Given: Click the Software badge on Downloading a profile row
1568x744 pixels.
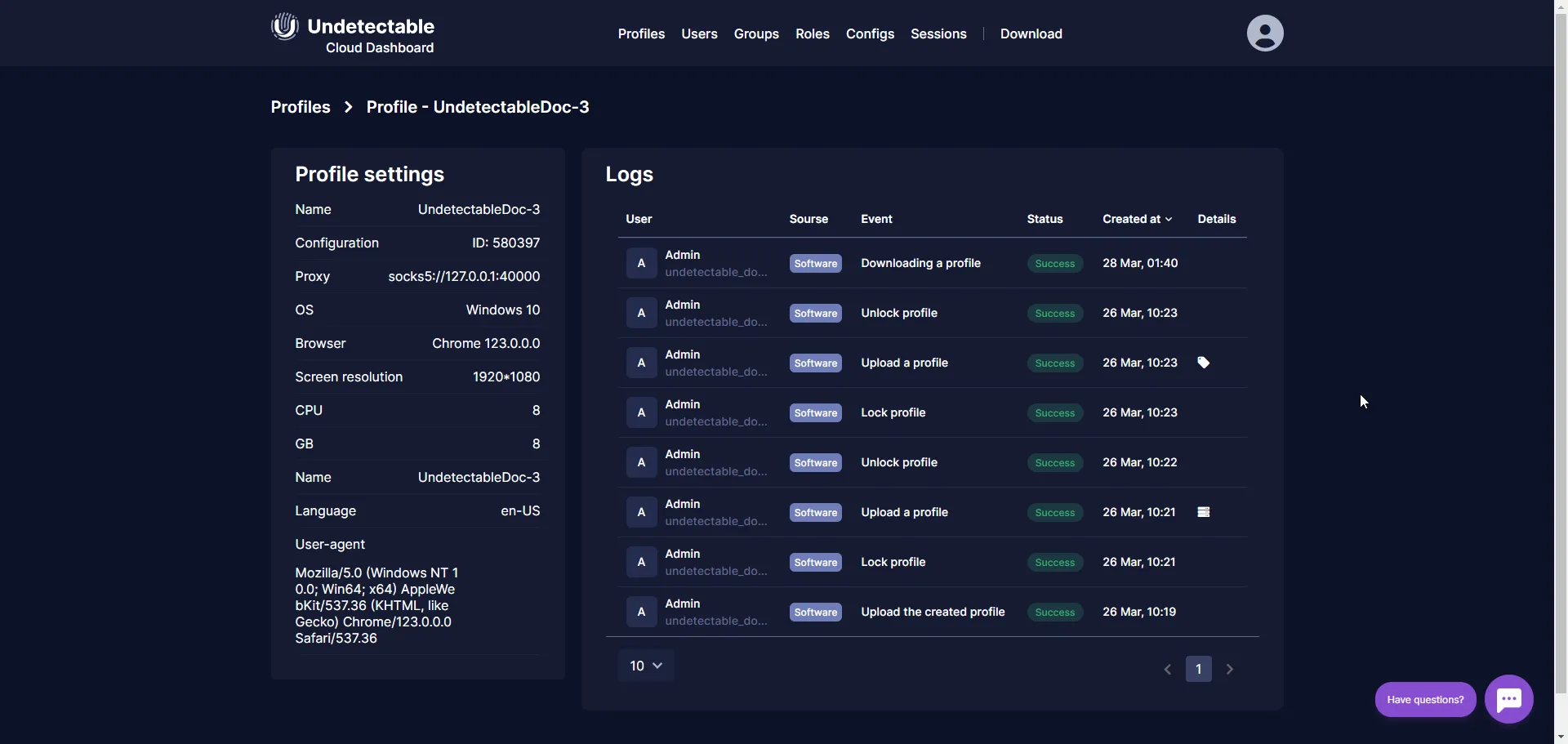Looking at the screenshot, I should coord(816,264).
